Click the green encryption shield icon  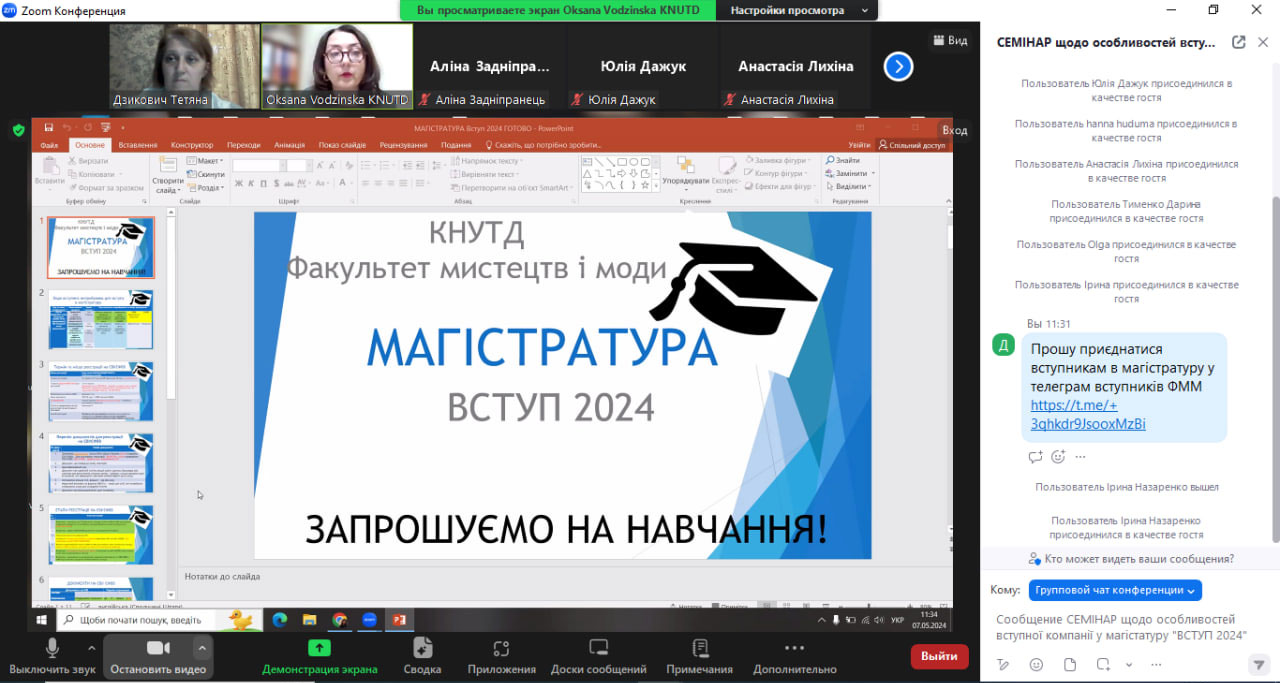pyautogui.click(x=18, y=130)
